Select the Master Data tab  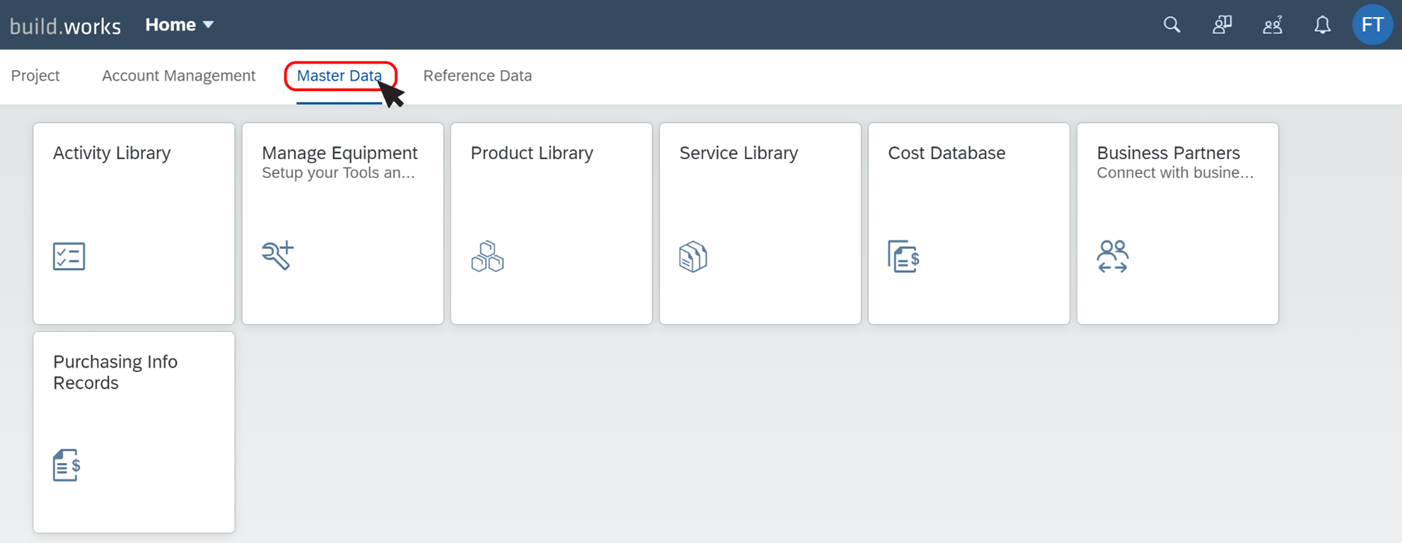click(x=339, y=76)
